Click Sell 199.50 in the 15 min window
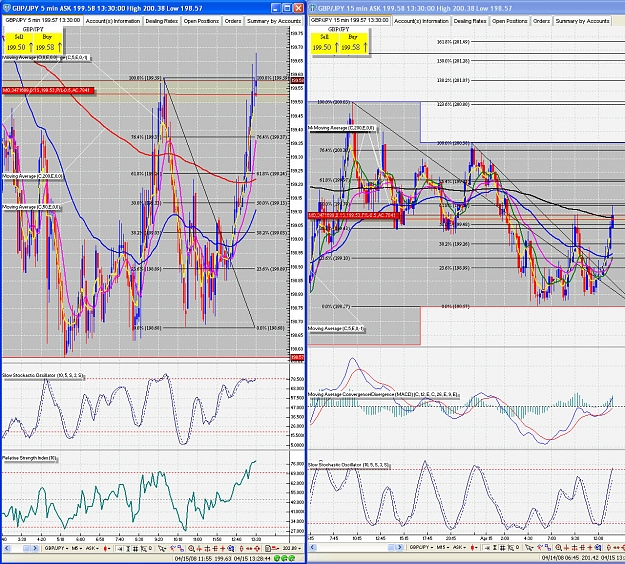 324,43
